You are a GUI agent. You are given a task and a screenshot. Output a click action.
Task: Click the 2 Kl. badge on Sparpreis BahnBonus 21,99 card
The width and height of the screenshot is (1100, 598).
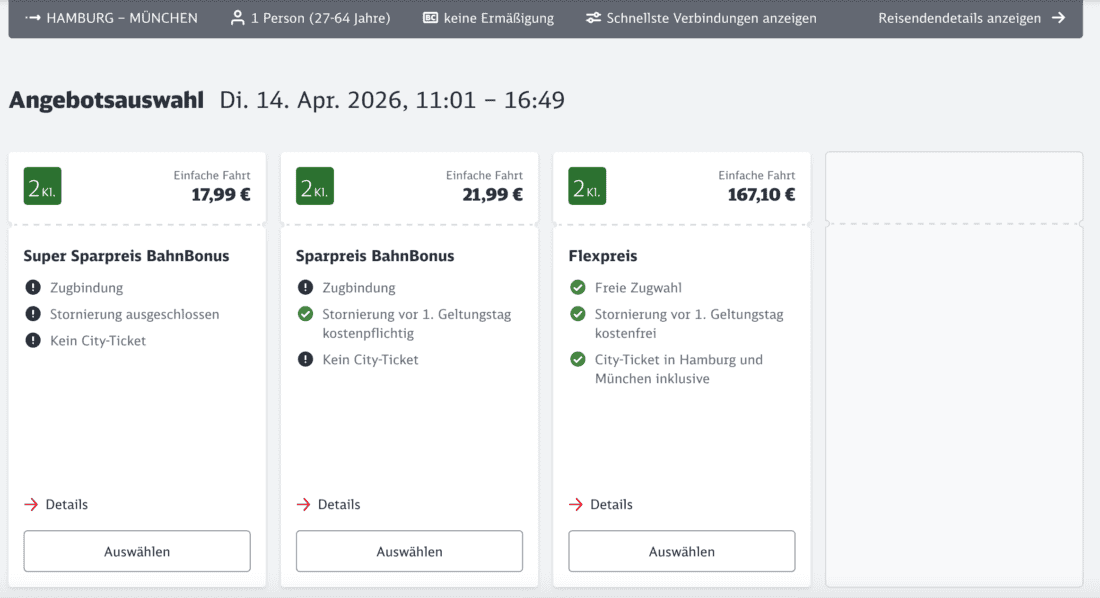tap(314, 186)
